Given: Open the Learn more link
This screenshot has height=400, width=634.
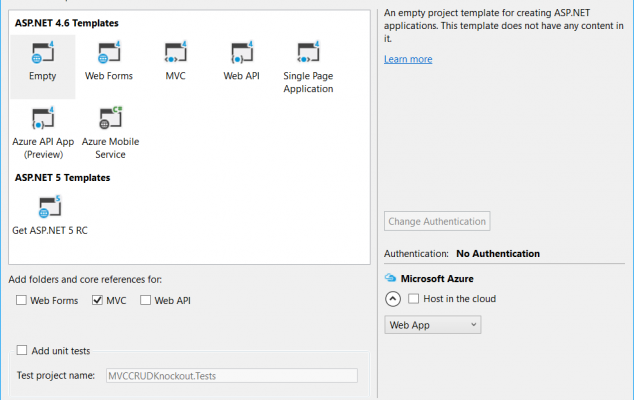Looking at the screenshot, I should 408,59.
